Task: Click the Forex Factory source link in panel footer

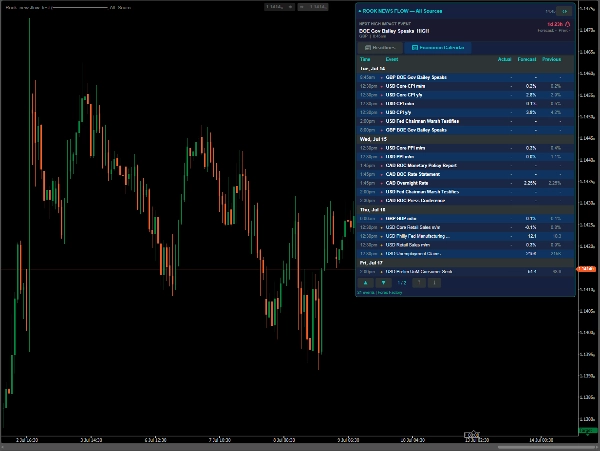Action: click(x=390, y=293)
